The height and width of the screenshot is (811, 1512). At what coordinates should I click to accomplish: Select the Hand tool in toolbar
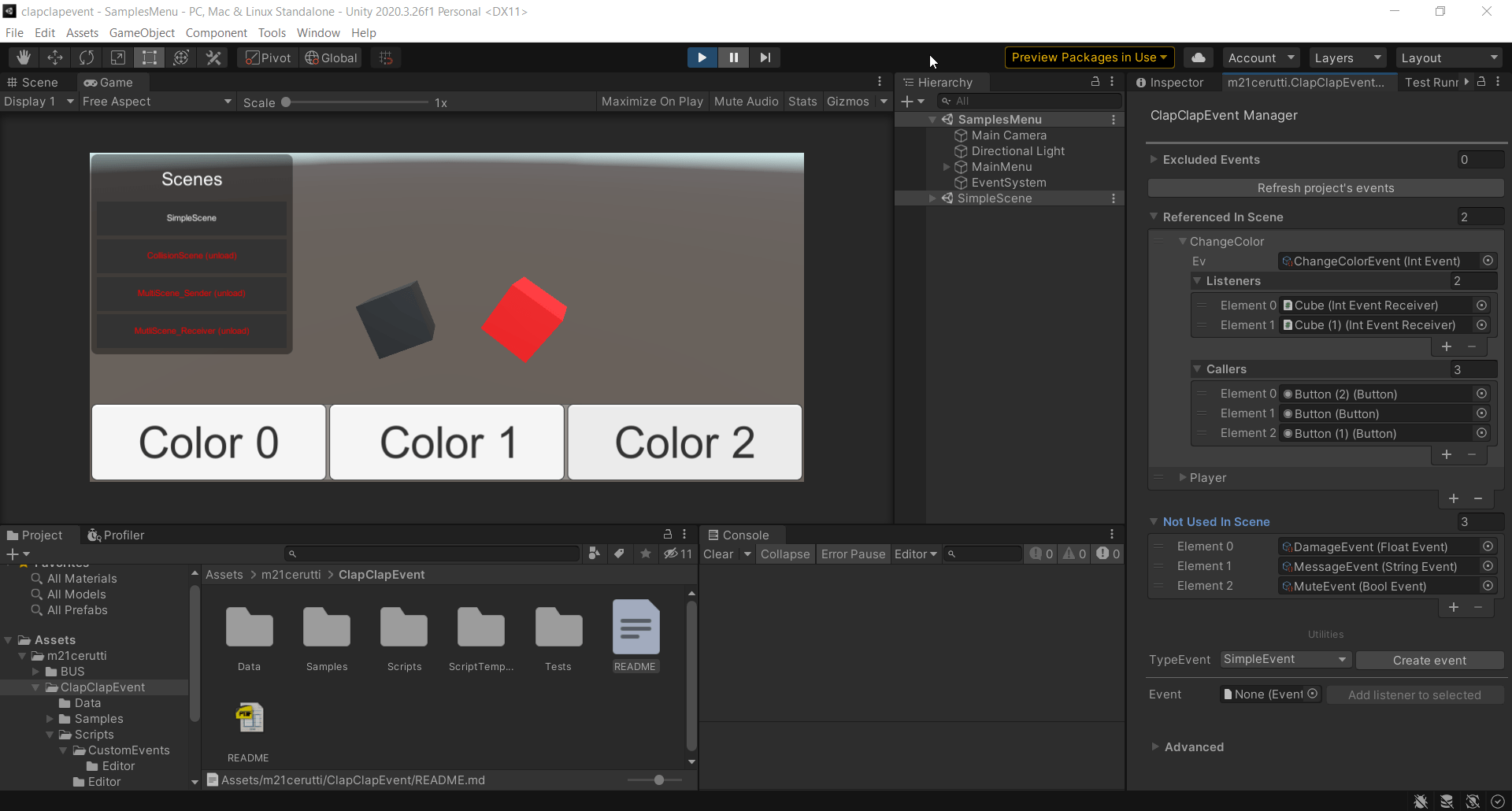point(24,57)
